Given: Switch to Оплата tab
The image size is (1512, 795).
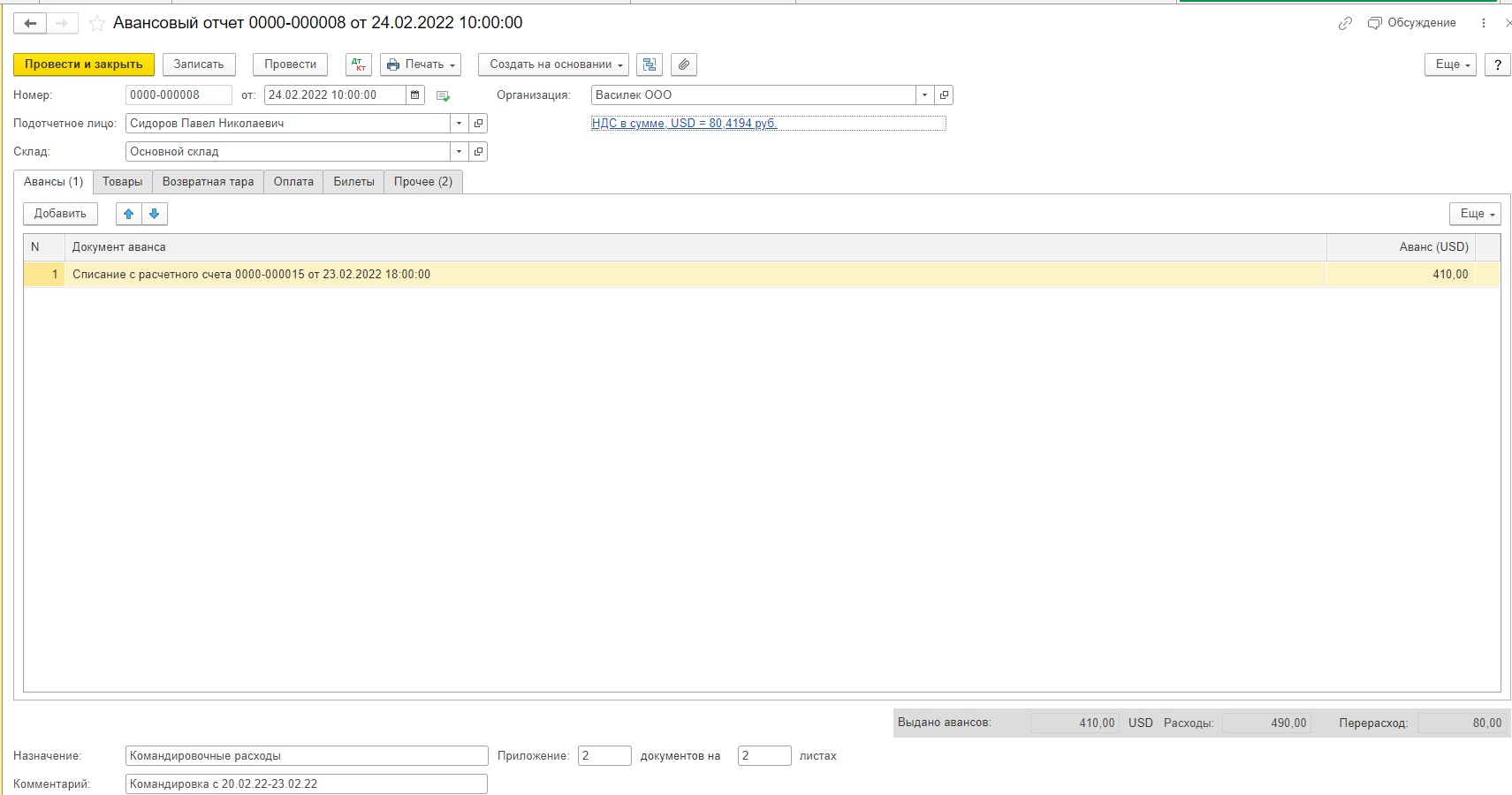Looking at the screenshot, I should tap(293, 182).
